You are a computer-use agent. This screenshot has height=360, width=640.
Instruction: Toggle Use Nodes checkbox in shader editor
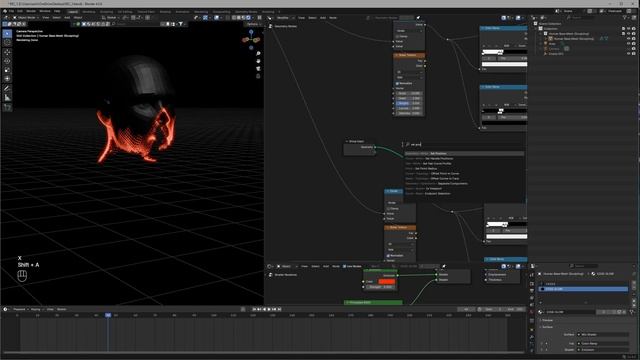click(344, 266)
